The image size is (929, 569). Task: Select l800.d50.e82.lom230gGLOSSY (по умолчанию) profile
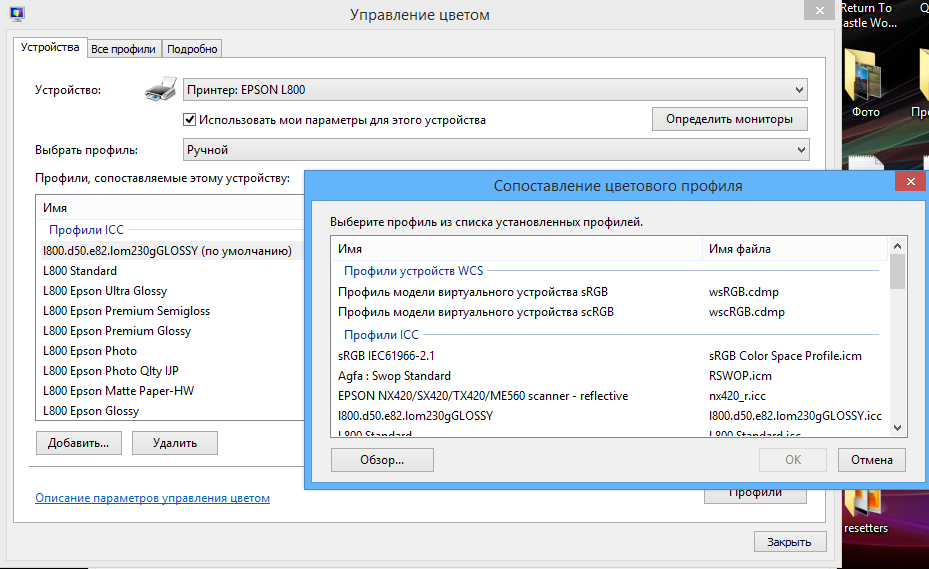point(172,251)
